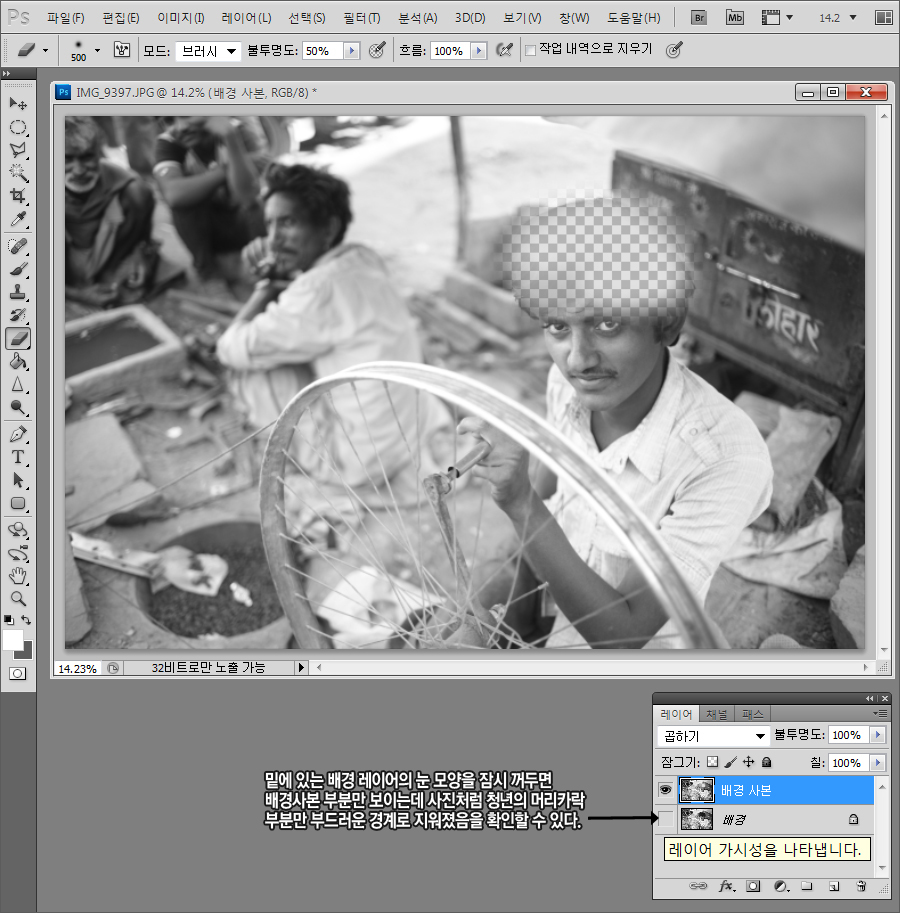The width and height of the screenshot is (900, 913).
Task: Toggle tablet pressure for opacity
Action: (x=377, y=50)
